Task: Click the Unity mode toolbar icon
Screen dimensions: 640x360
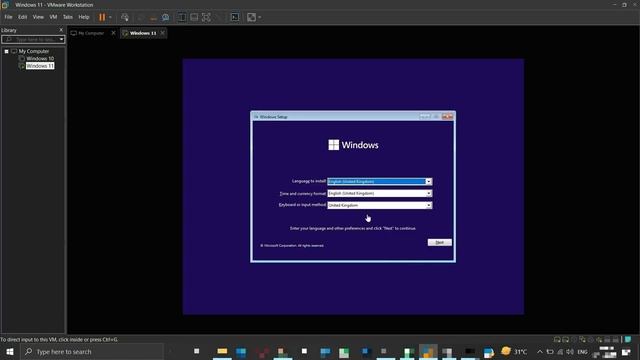Action: click(x=219, y=17)
